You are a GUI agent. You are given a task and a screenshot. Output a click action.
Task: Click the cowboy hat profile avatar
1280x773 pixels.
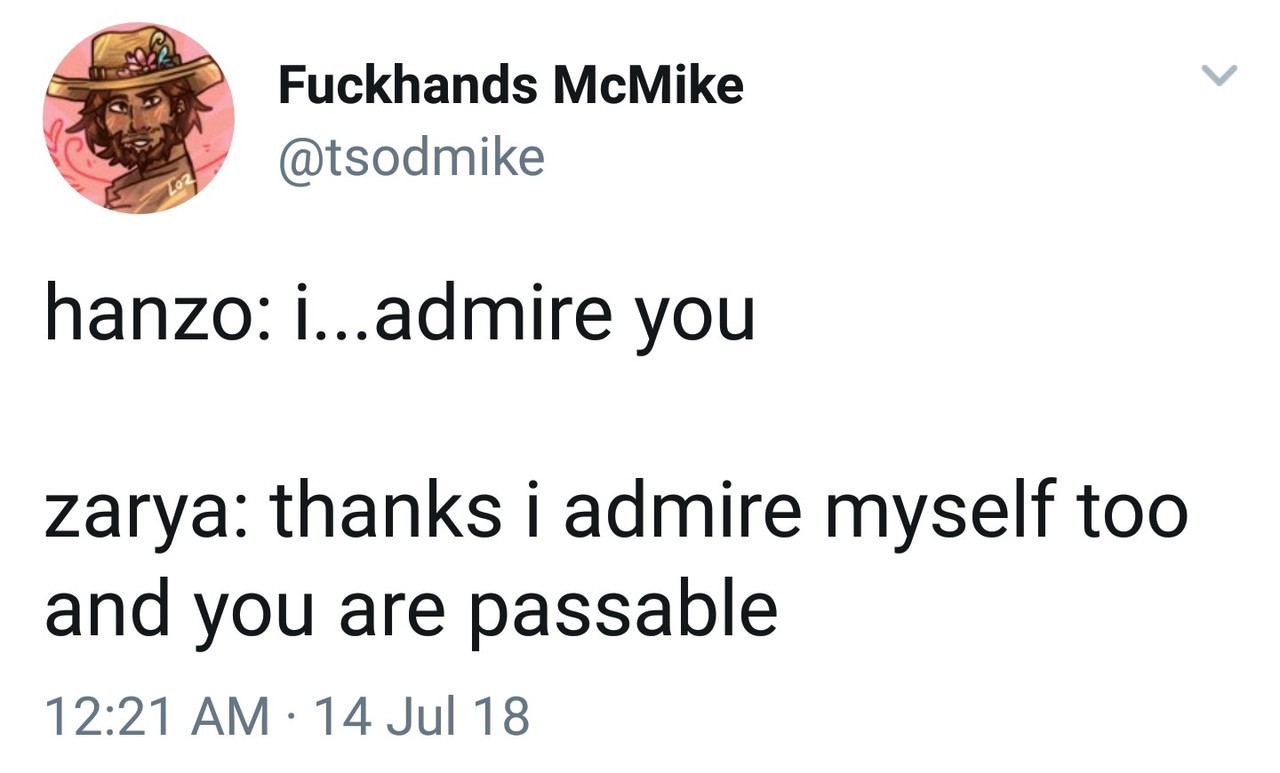pos(138,118)
